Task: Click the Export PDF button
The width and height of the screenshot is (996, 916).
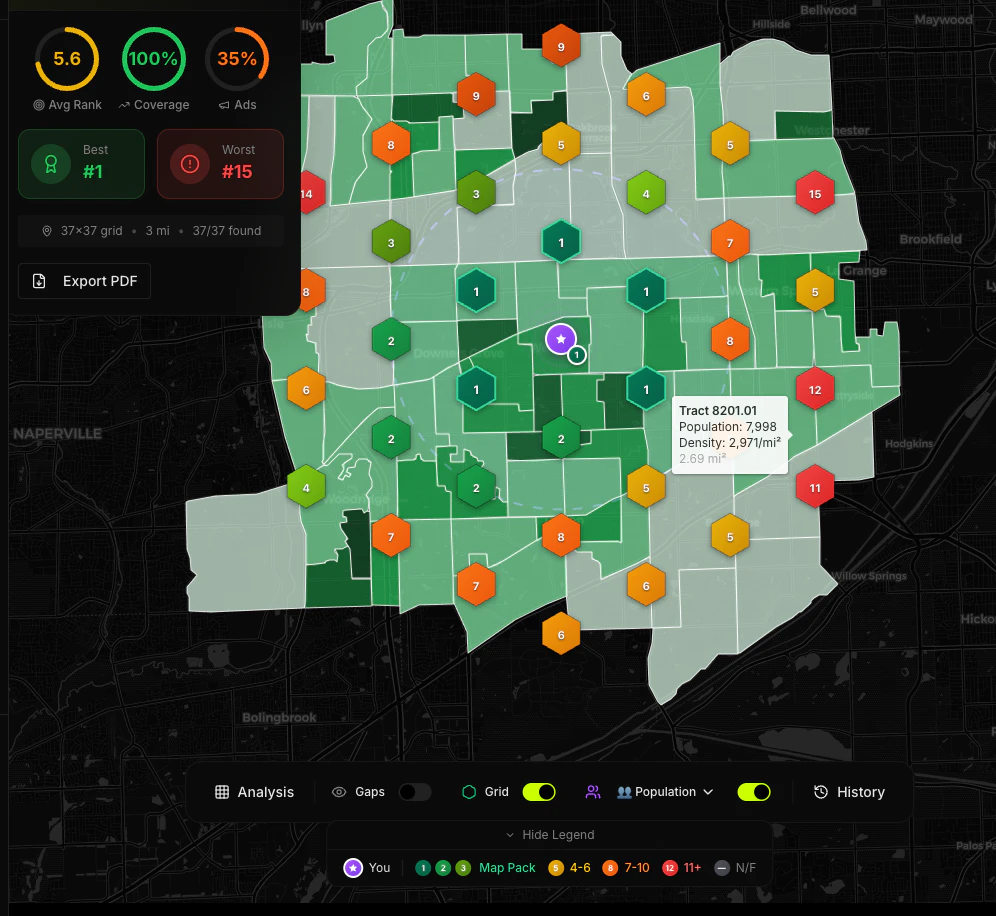Action: [x=84, y=281]
